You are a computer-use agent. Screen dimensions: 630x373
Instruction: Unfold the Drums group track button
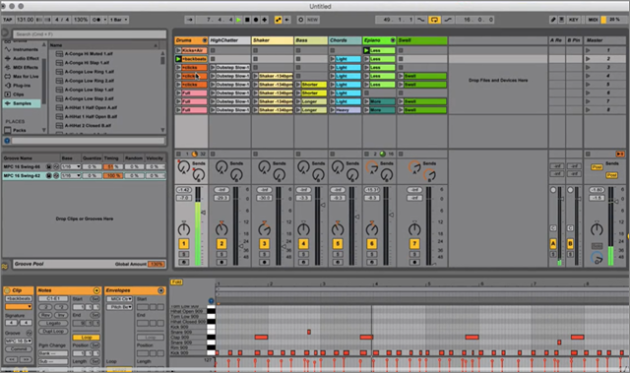[x=204, y=40]
